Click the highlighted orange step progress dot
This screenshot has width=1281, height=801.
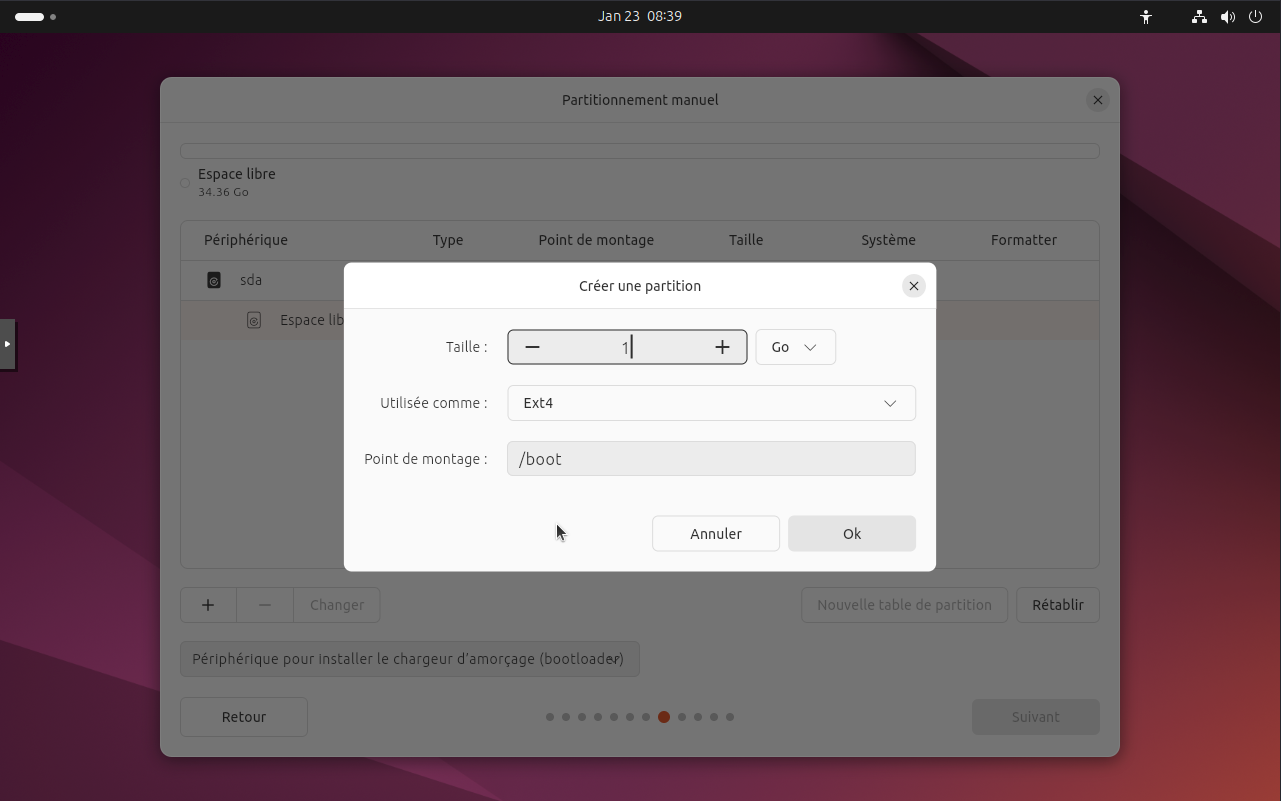[x=664, y=717]
